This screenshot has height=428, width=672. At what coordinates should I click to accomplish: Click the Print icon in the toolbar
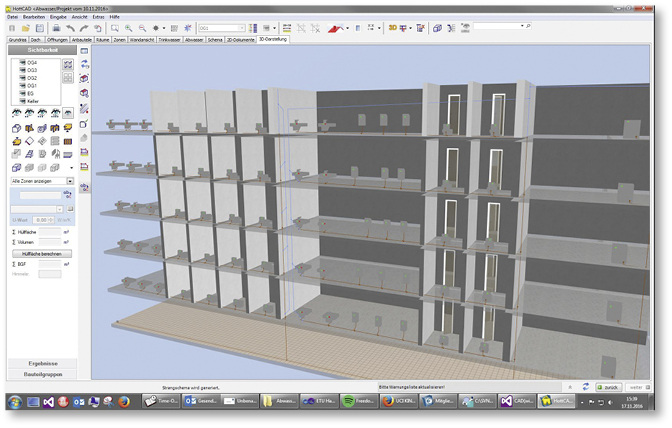54,28
